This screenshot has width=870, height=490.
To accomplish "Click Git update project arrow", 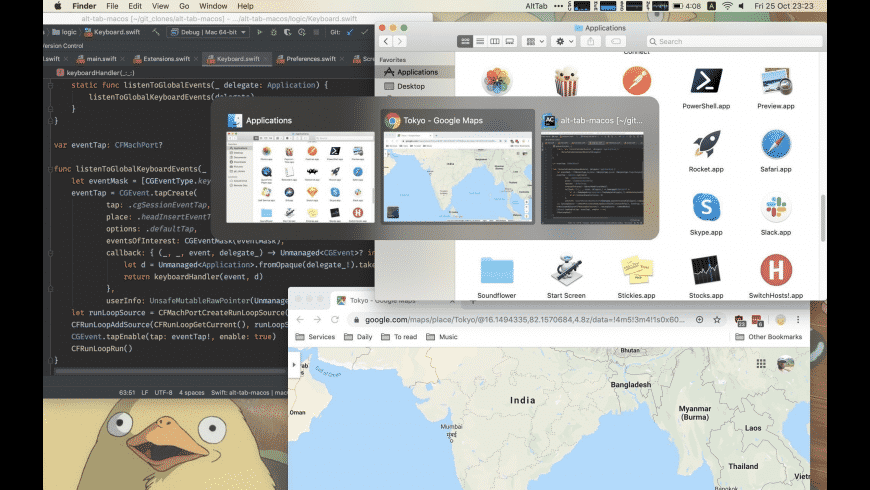I will pyautogui.click(x=350, y=32).
